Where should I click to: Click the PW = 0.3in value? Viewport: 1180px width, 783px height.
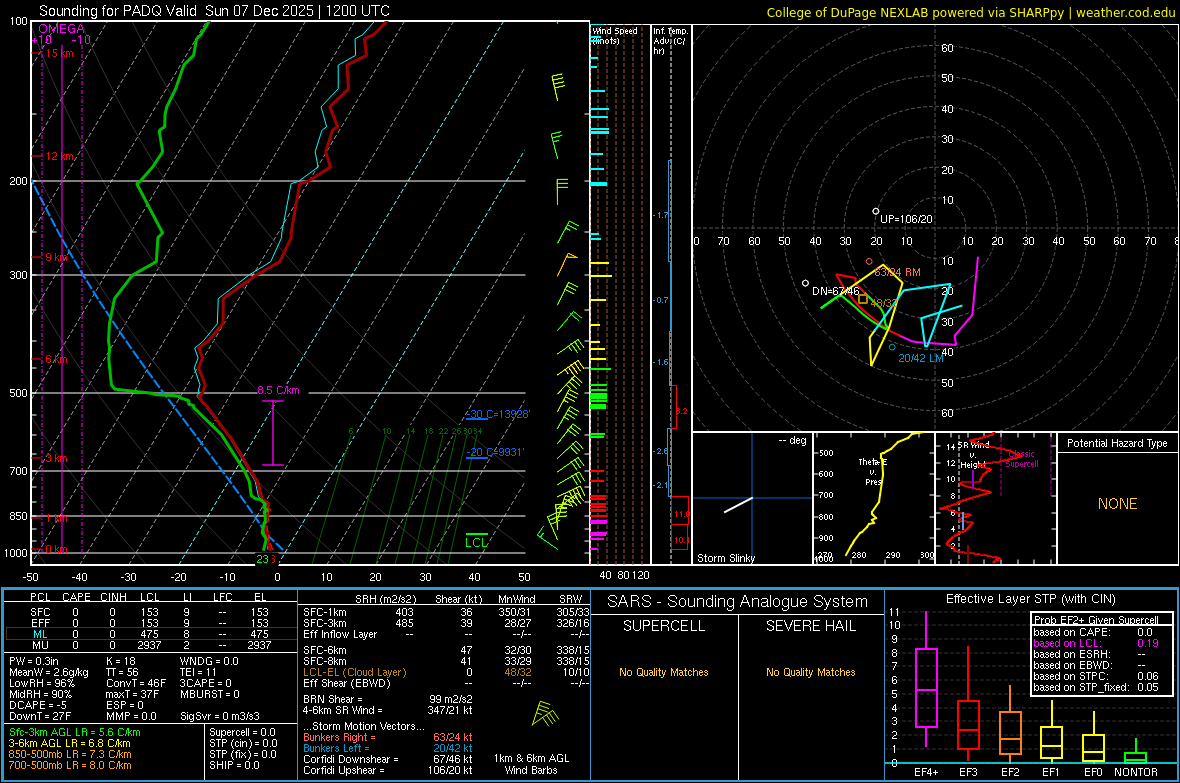[x=34, y=661]
